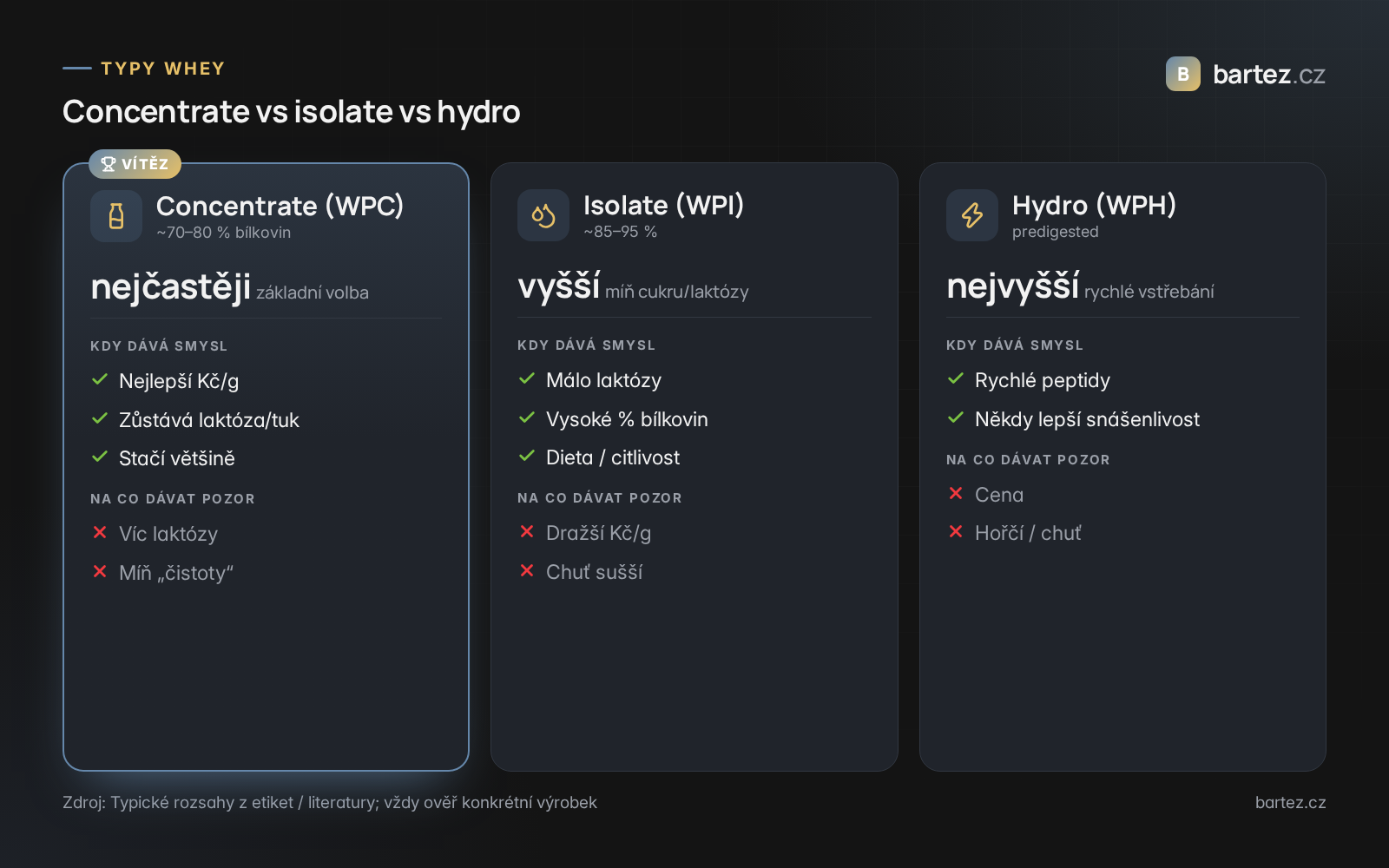Screen dimensions: 1389x868
Task: Click the ~70–80 % bílkovin subtitle
Action: (x=224, y=233)
